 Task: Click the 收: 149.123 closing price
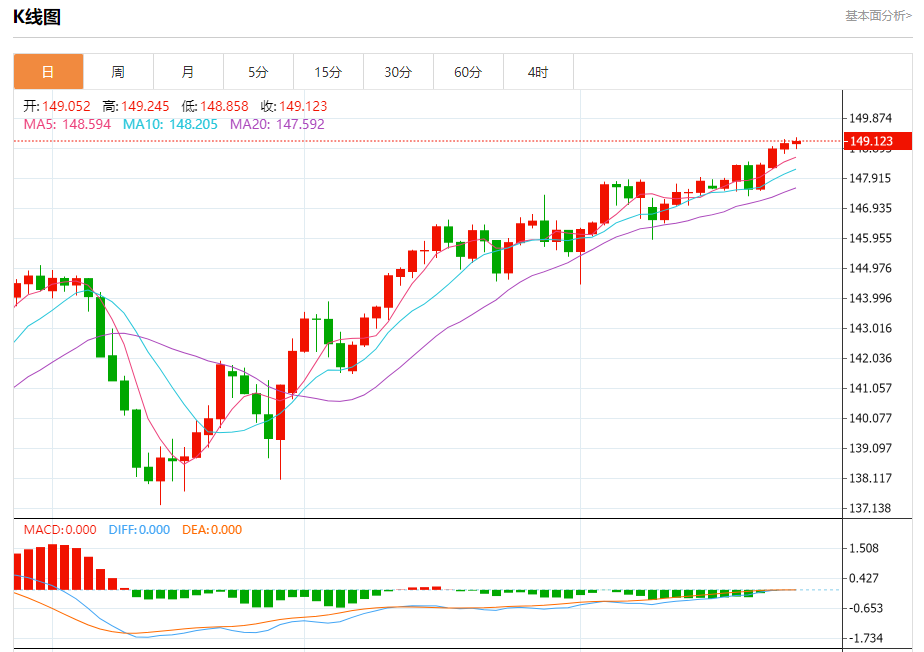pos(294,106)
